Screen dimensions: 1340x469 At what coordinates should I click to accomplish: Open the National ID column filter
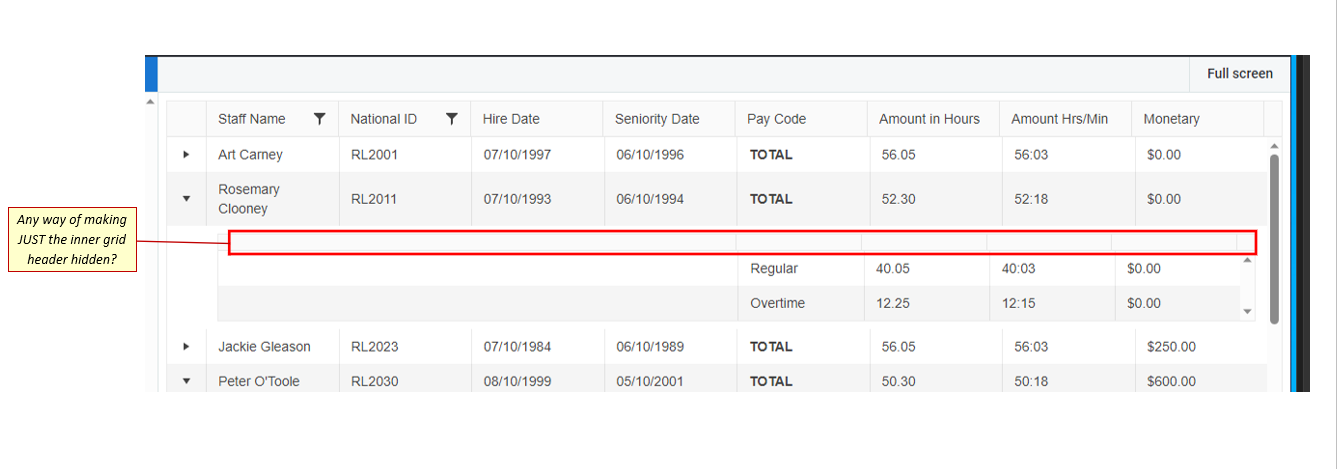click(x=452, y=119)
